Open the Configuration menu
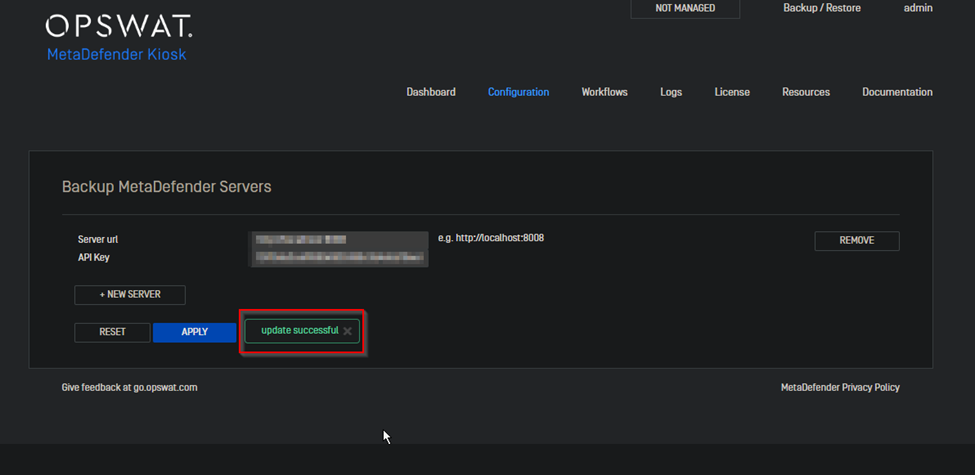This screenshot has width=975, height=475. (518, 92)
